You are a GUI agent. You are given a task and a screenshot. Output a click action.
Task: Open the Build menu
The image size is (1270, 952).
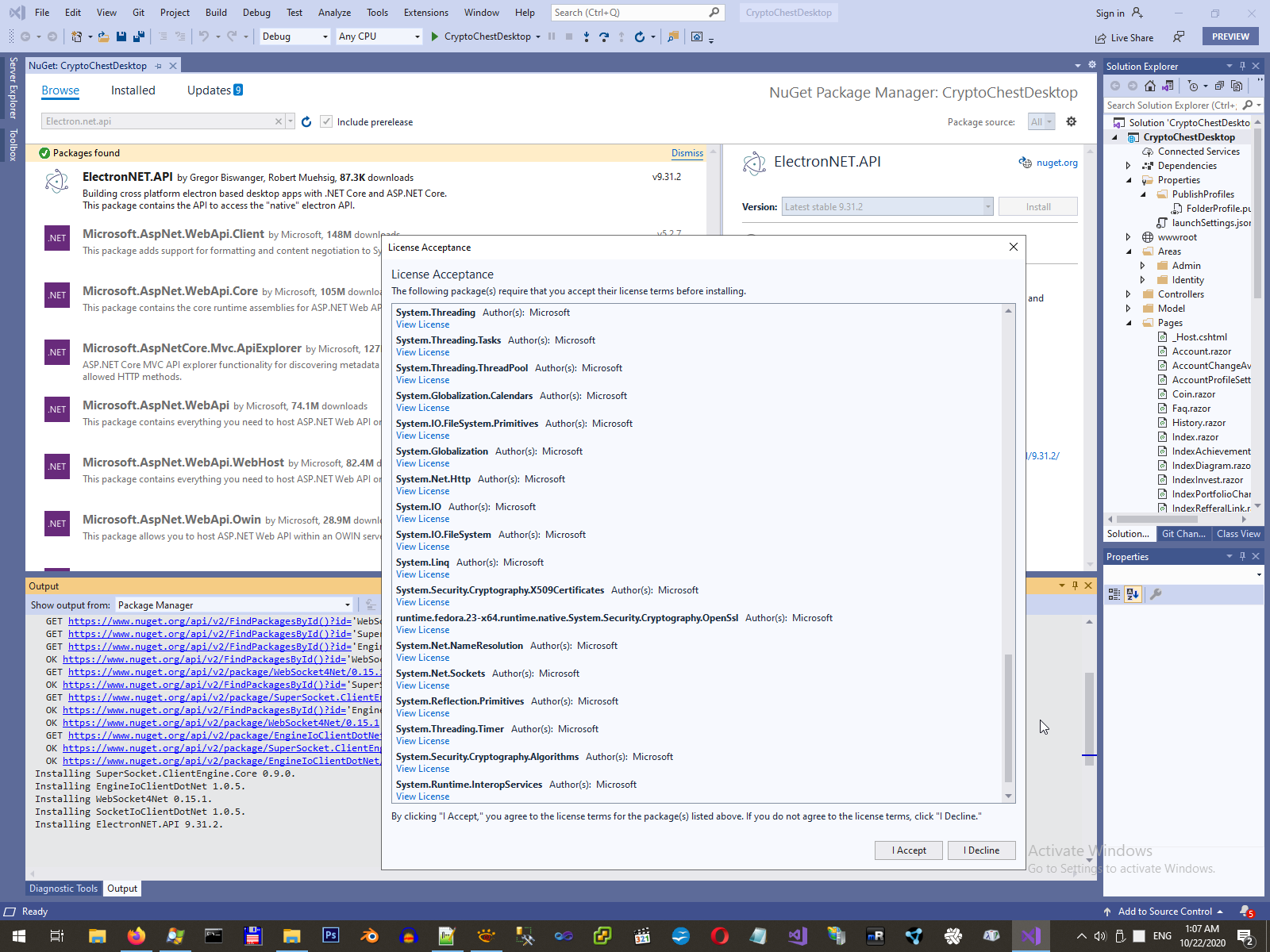pyautogui.click(x=216, y=13)
